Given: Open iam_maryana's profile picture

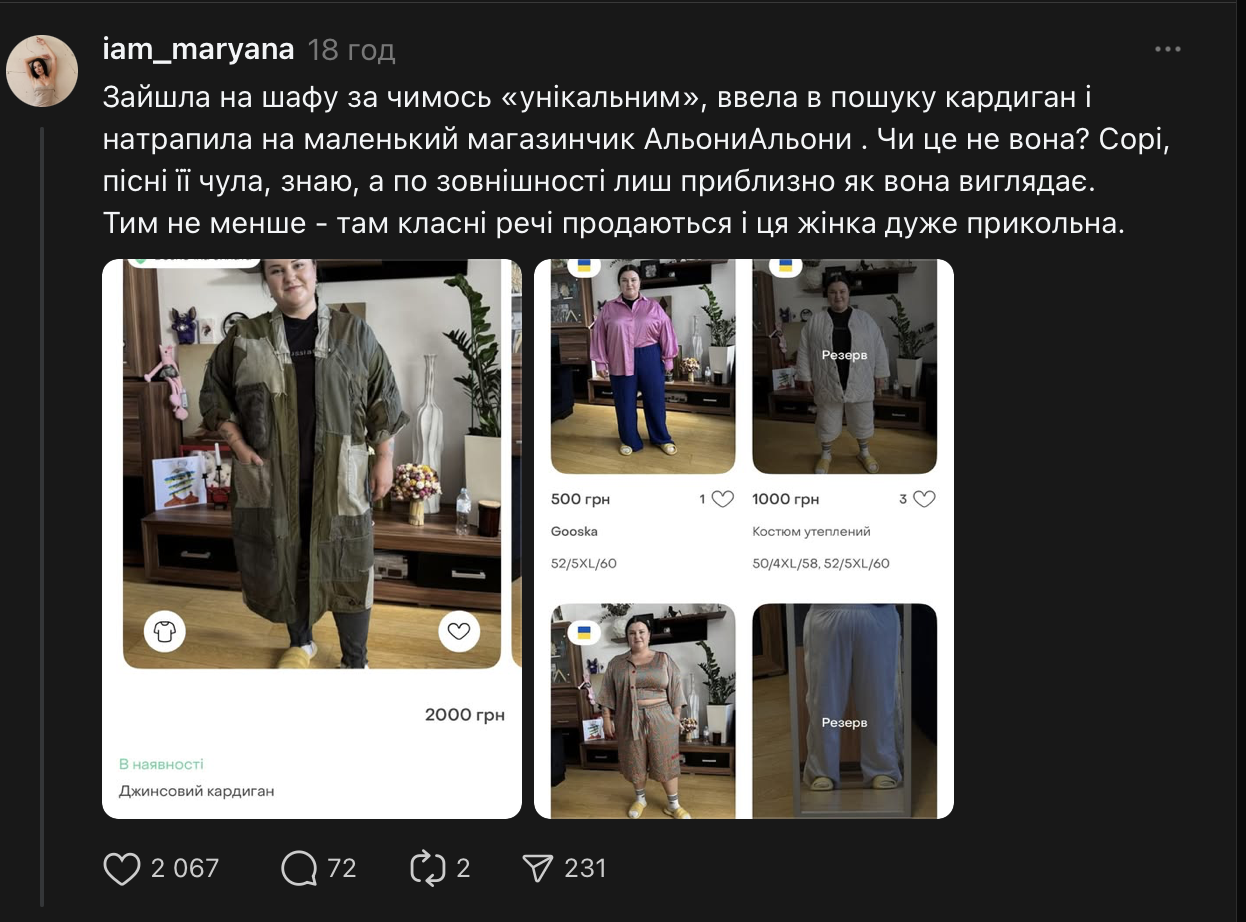Looking at the screenshot, I should pyautogui.click(x=42, y=71).
